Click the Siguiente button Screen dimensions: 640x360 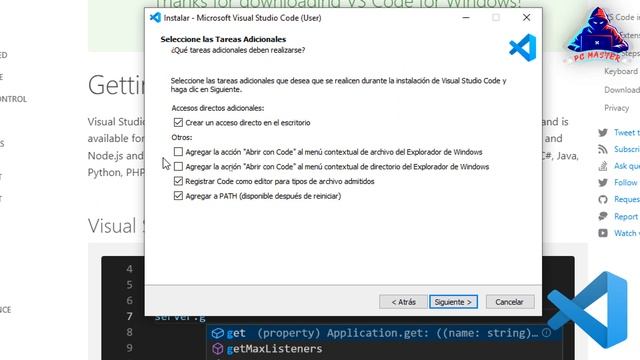click(x=453, y=302)
